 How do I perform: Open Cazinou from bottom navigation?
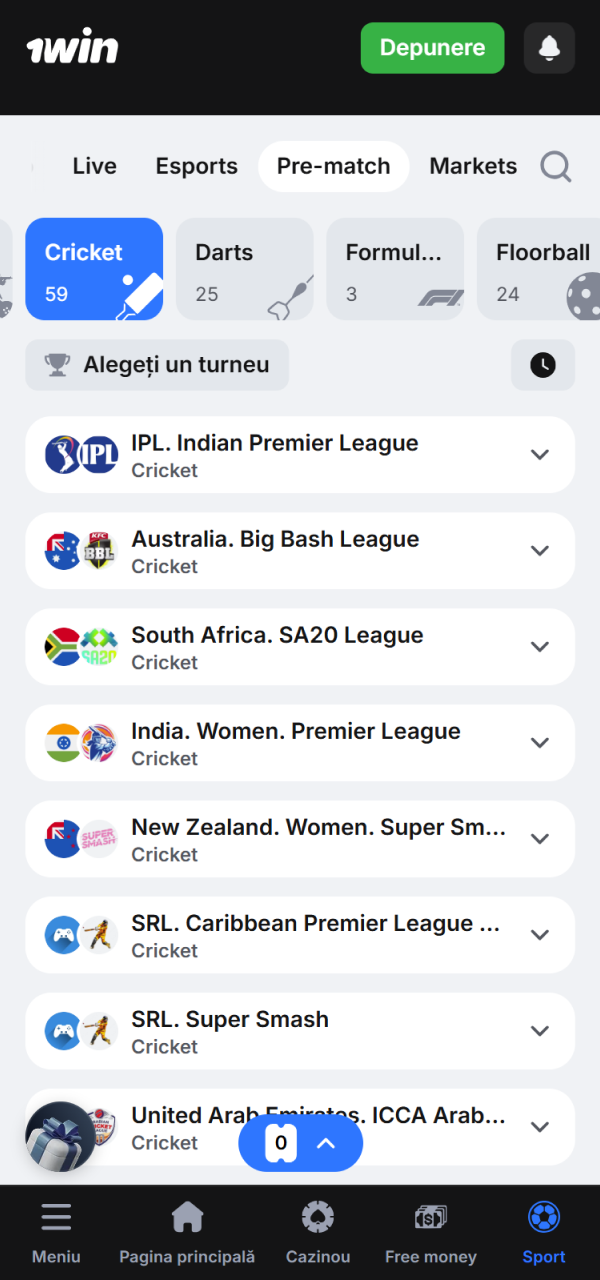pyautogui.click(x=318, y=1233)
